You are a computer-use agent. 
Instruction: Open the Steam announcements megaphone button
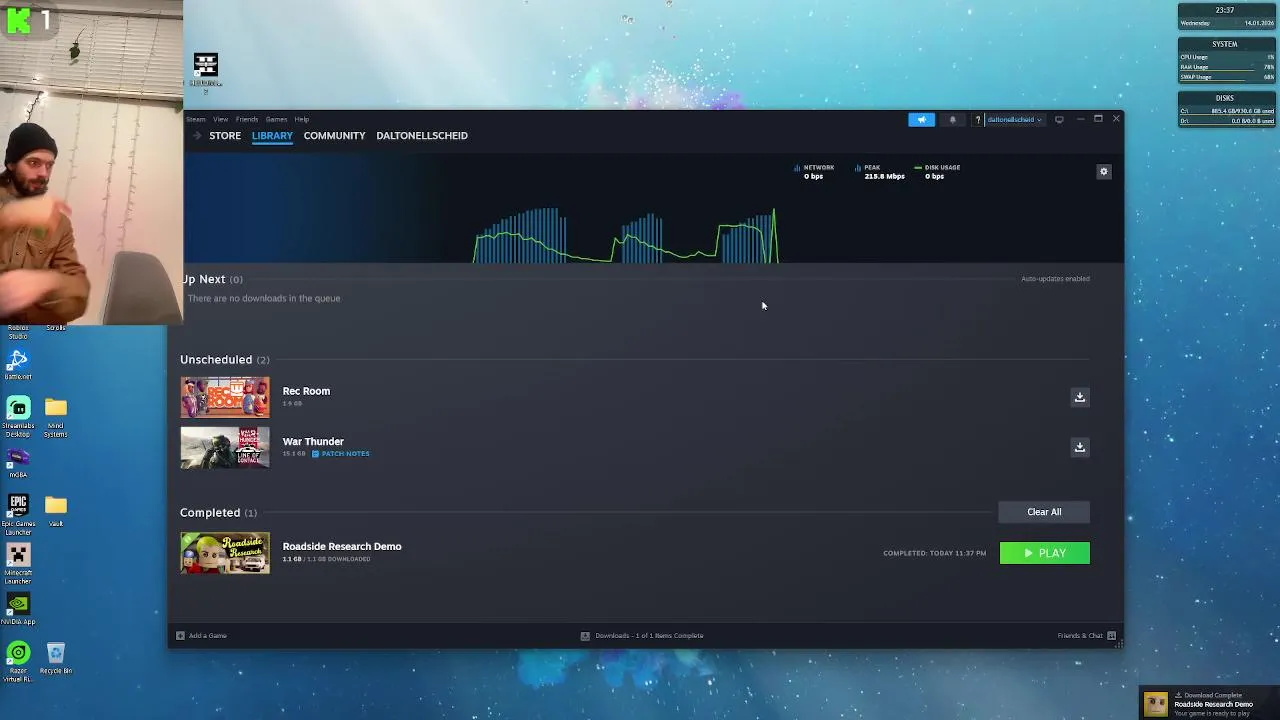pos(921,120)
